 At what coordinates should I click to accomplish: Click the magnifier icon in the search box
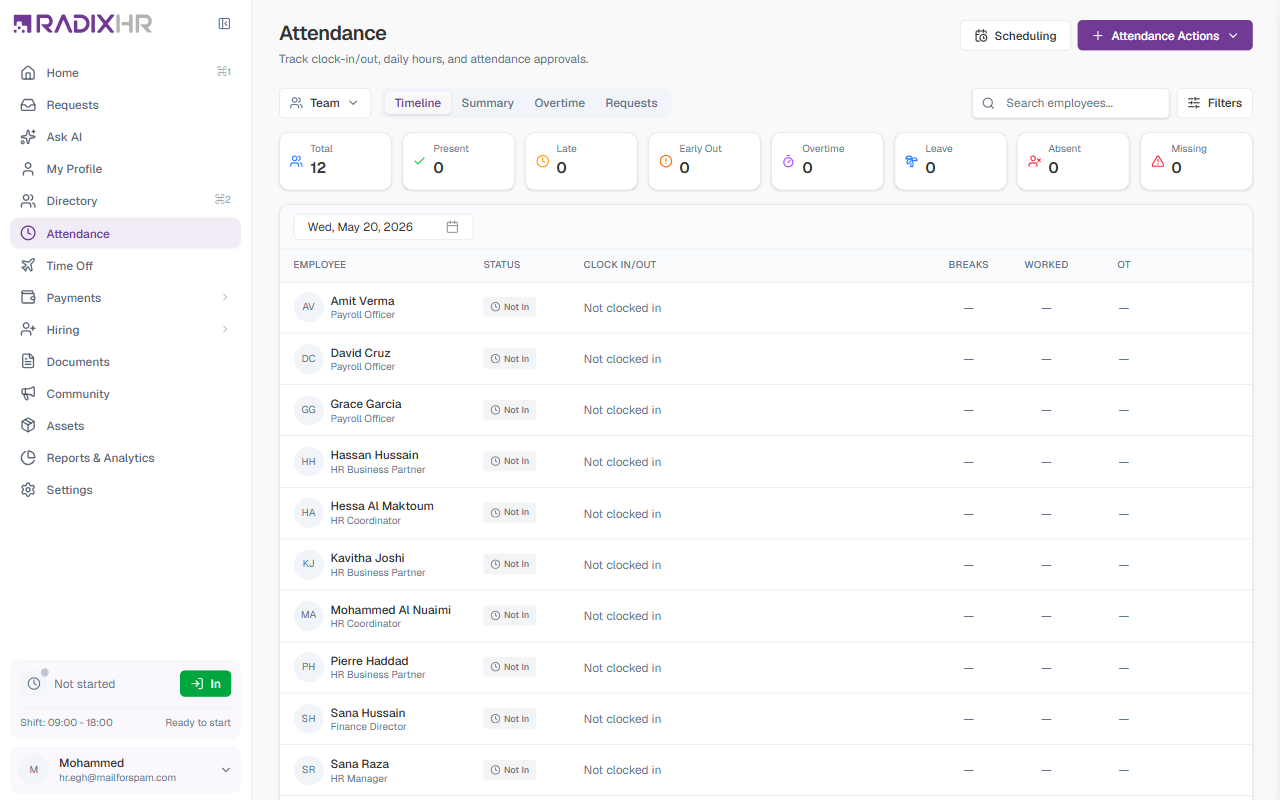(x=988, y=103)
